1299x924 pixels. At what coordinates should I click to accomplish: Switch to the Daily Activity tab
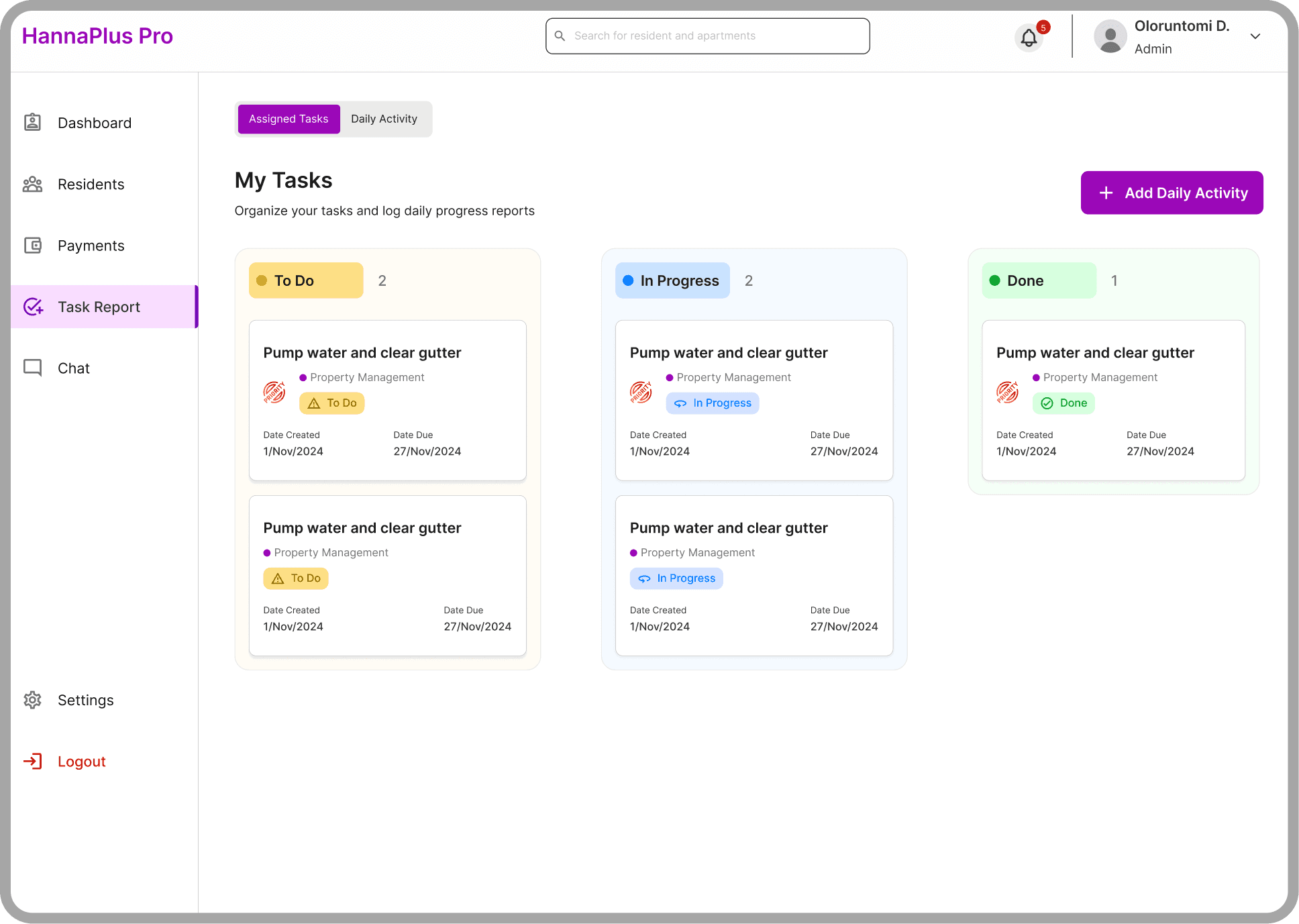[x=384, y=119]
